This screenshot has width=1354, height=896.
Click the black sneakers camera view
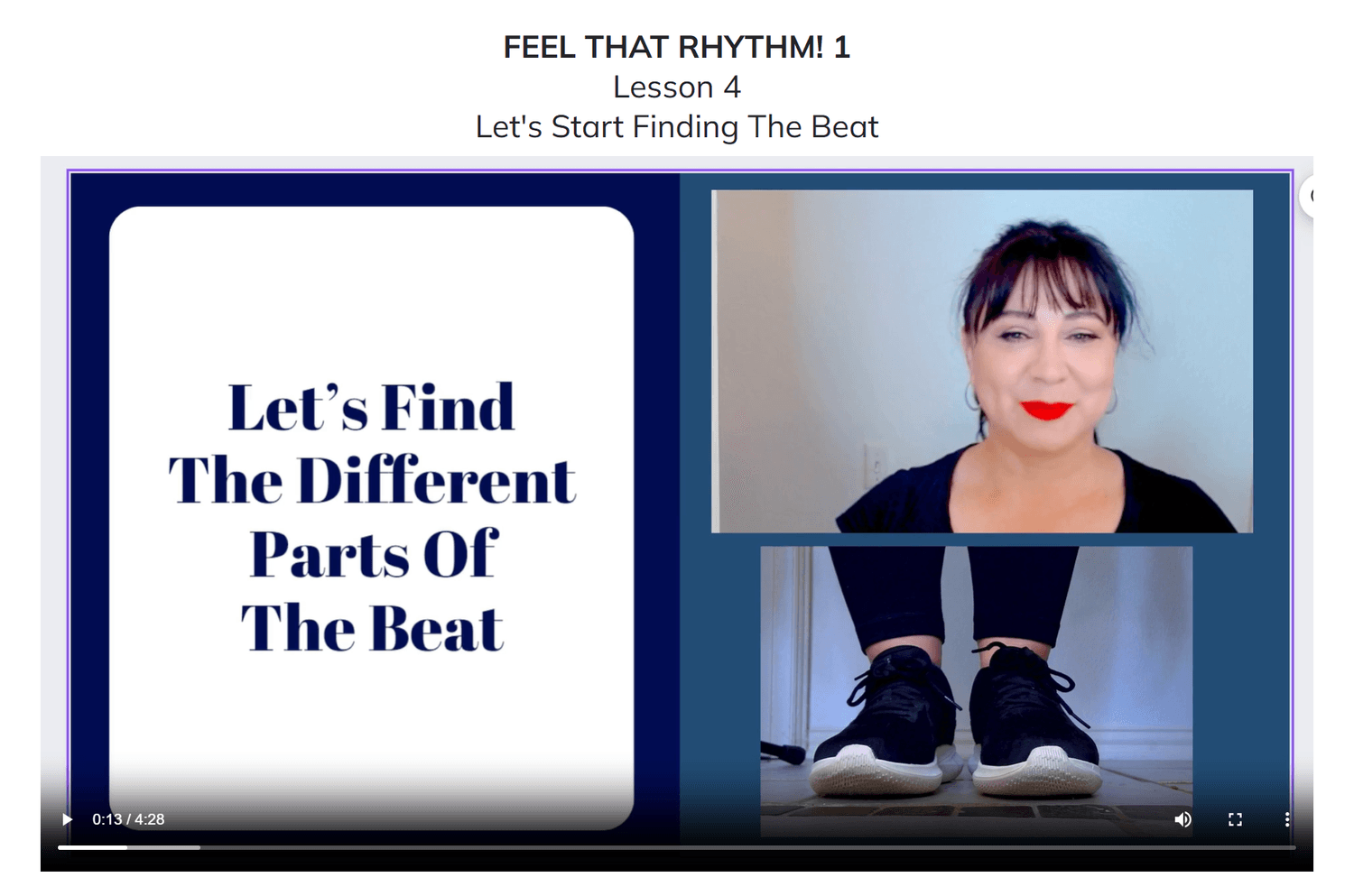point(977,690)
